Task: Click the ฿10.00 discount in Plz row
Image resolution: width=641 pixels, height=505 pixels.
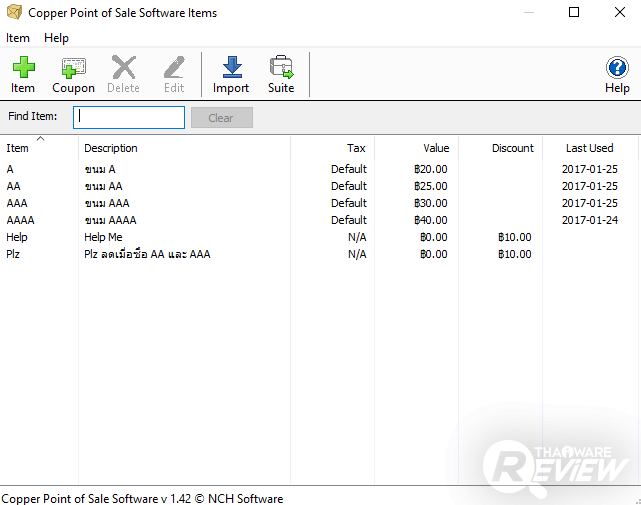Action: [514, 254]
